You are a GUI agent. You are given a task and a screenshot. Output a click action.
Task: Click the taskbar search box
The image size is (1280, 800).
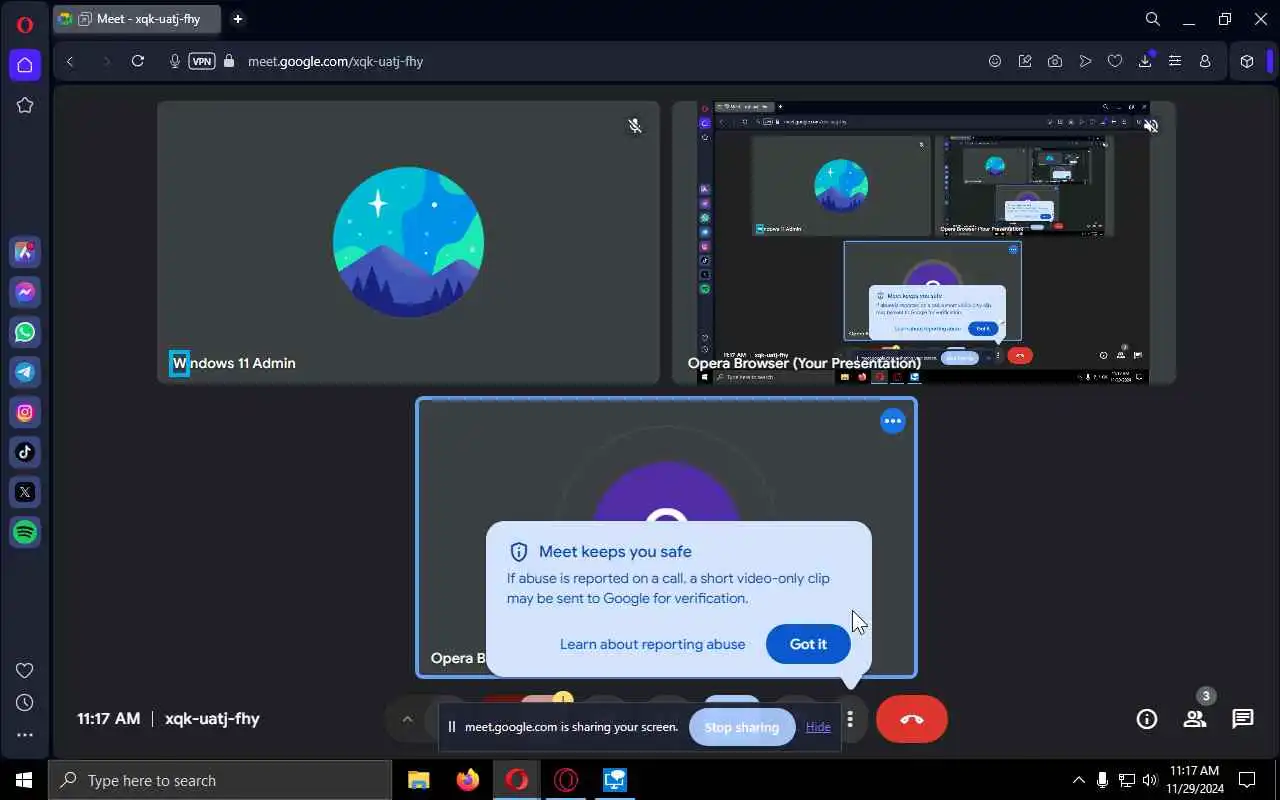coord(220,780)
